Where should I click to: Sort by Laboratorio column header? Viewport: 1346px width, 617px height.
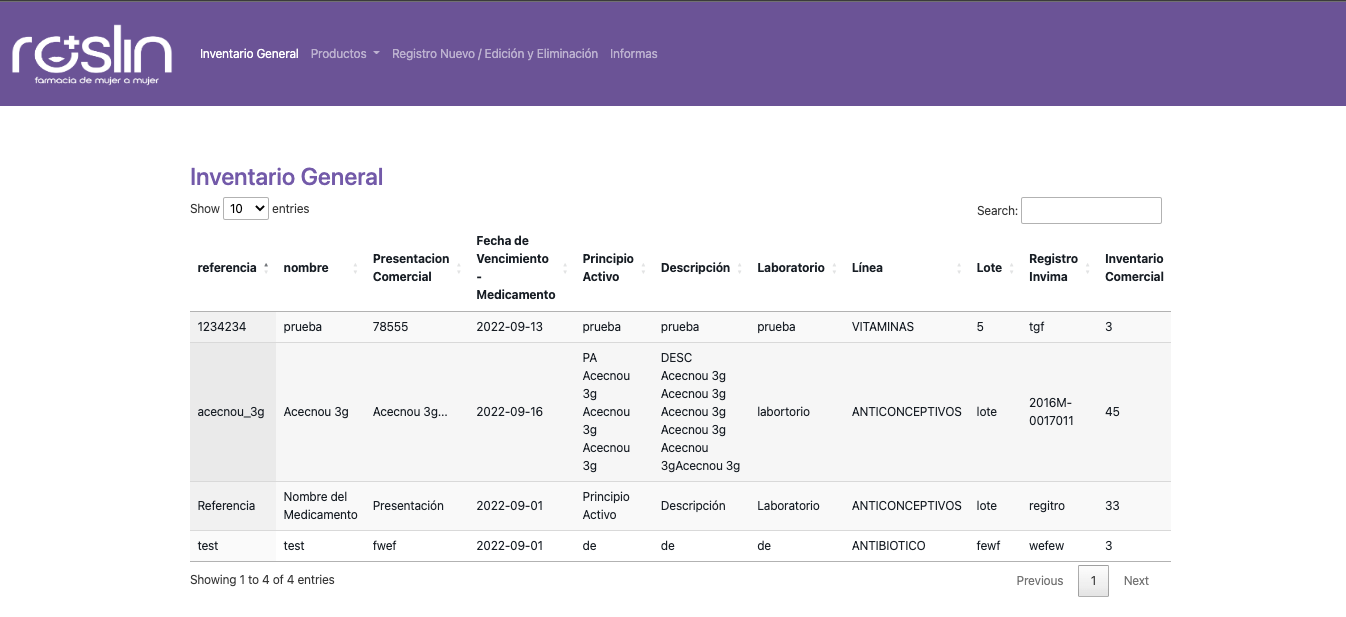pos(790,268)
